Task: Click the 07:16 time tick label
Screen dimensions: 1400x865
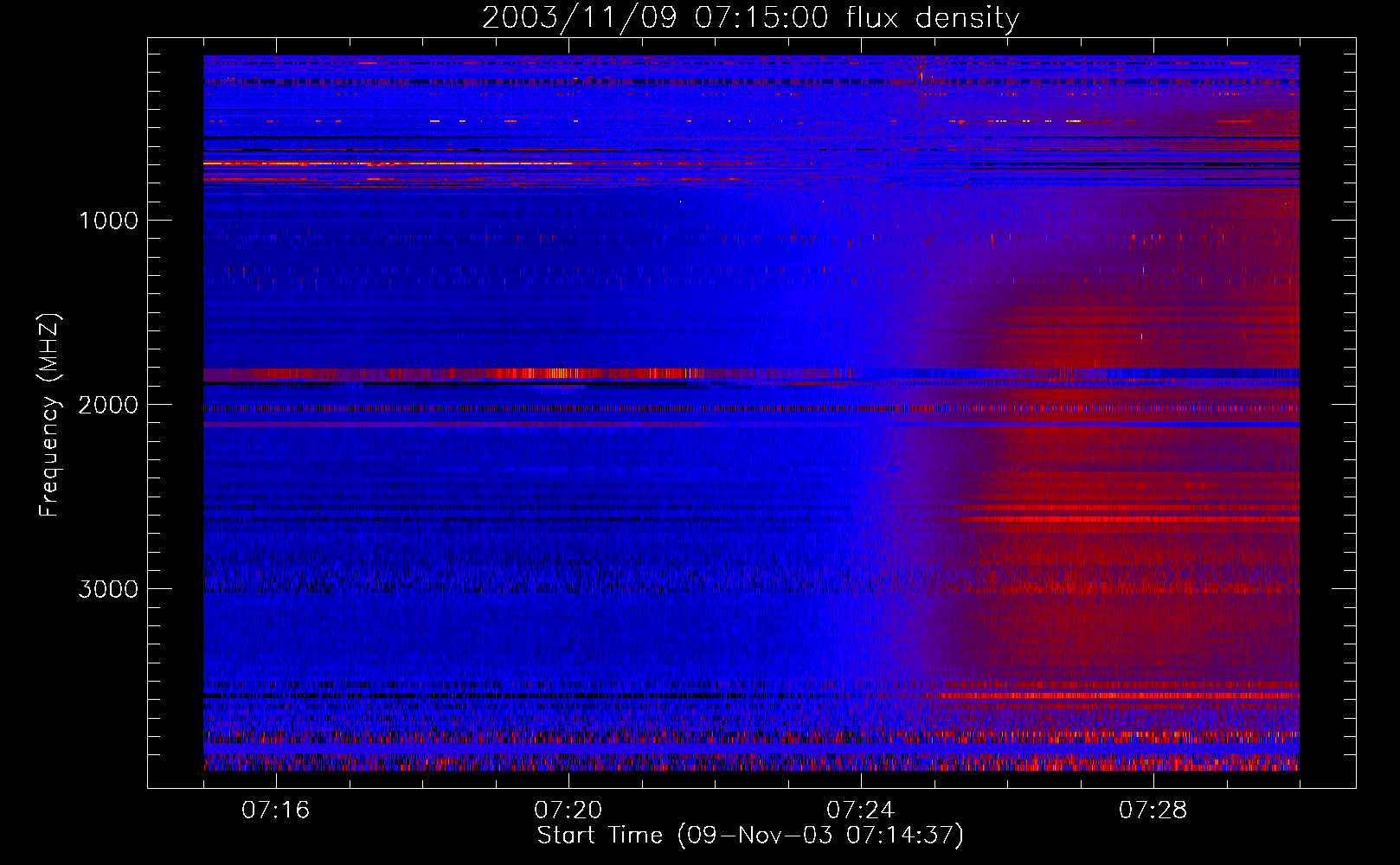Action: click(275, 811)
